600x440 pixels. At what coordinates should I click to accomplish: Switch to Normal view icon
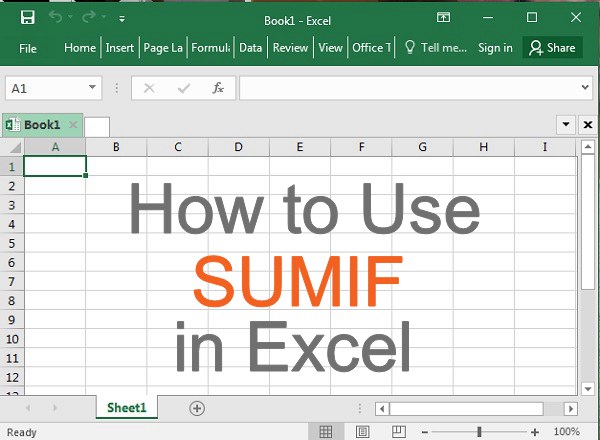click(x=326, y=432)
